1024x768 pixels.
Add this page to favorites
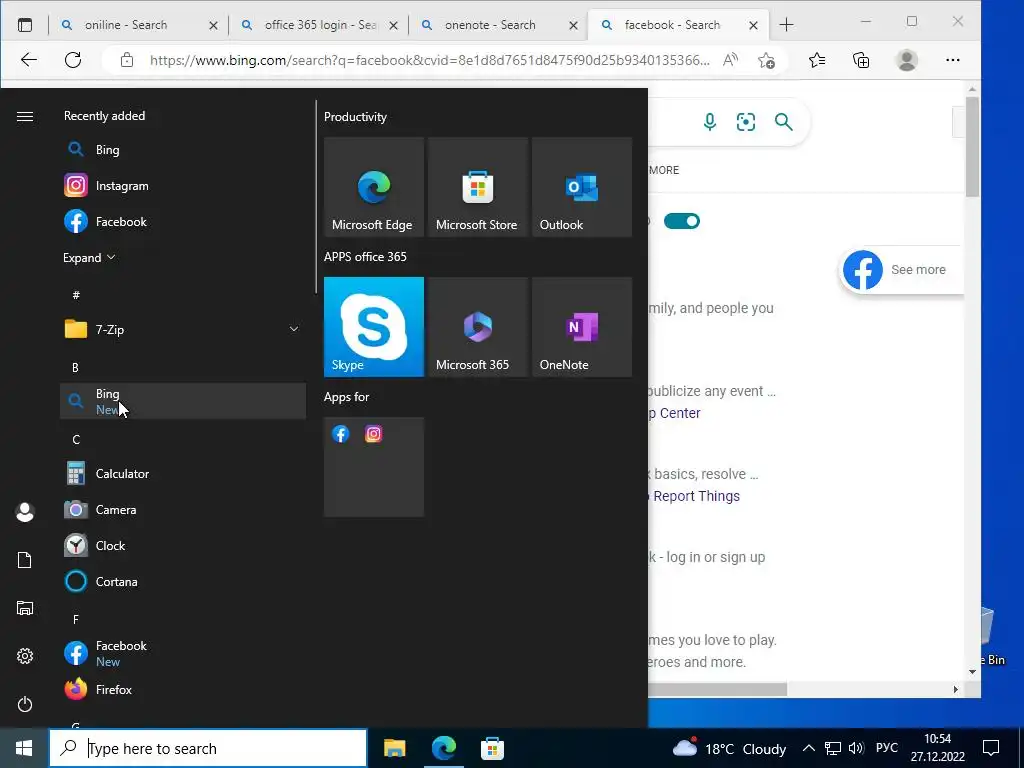coord(767,60)
